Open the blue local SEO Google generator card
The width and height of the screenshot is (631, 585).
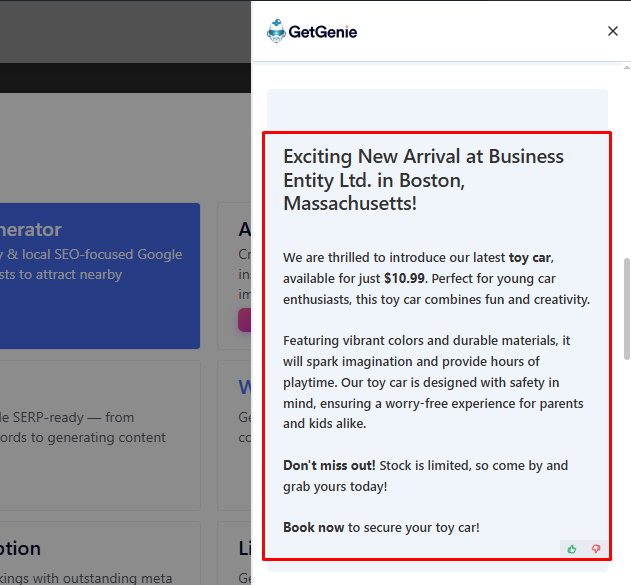point(100,275)
